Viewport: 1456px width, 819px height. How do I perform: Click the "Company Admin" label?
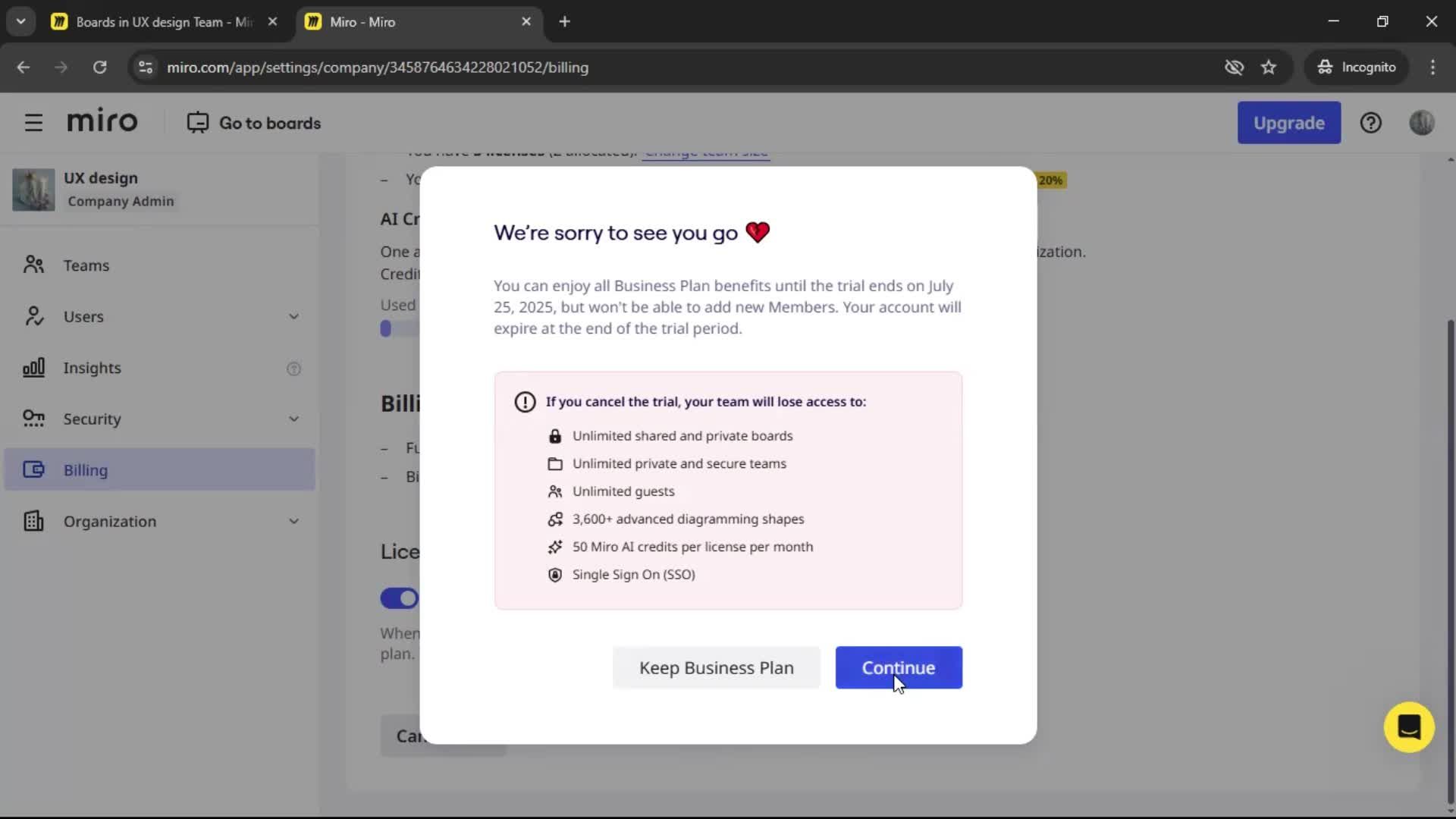pyautogui.click(x=121, y=201)
